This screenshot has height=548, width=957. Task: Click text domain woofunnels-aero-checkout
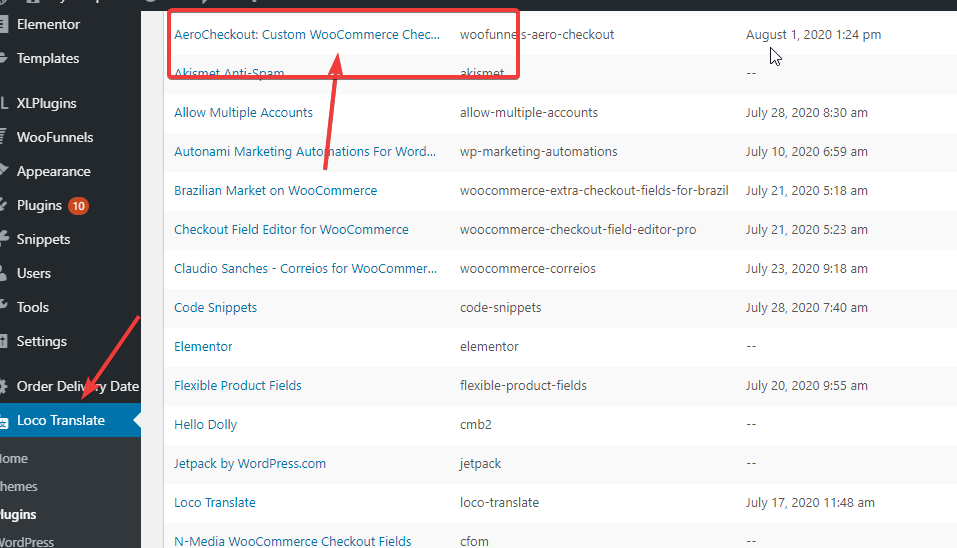coord(537,35)
